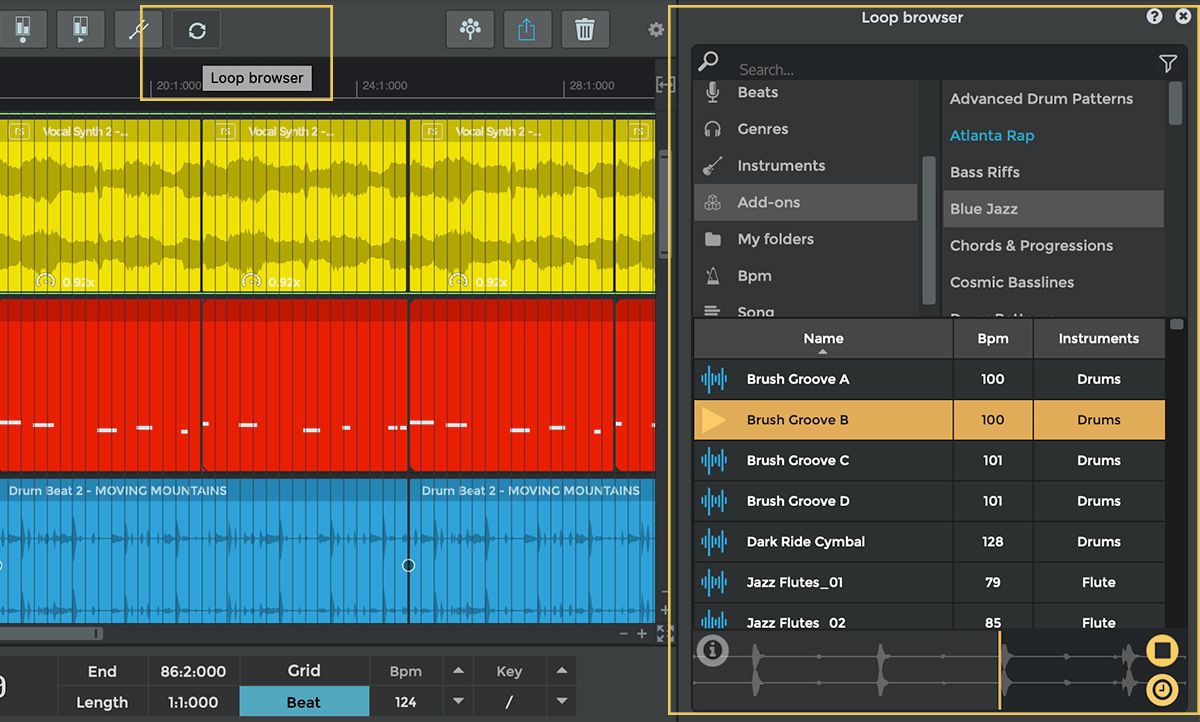Image resolution: width=1200 pixels, height=722 pixels.
Task: Open the settings gear icon
Action: (x=656, y=30)
